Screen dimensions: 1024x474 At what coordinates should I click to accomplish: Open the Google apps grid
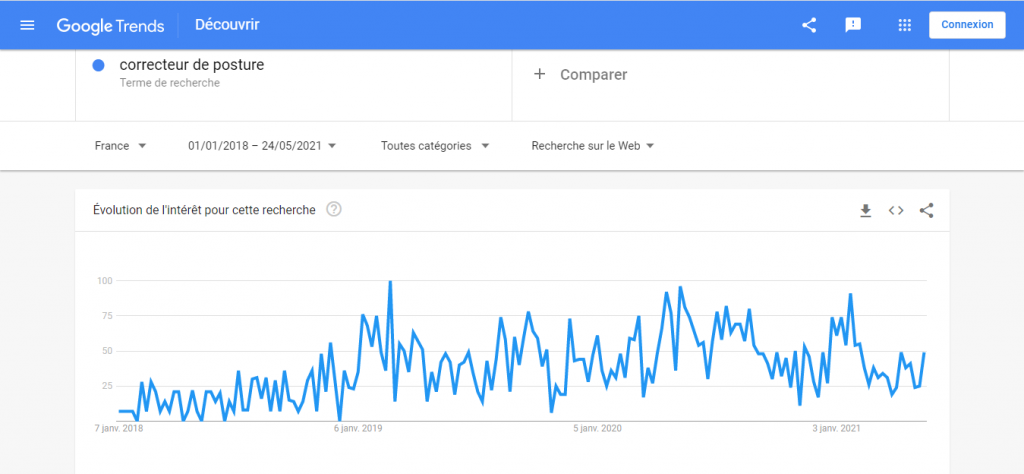click(905, 25)
